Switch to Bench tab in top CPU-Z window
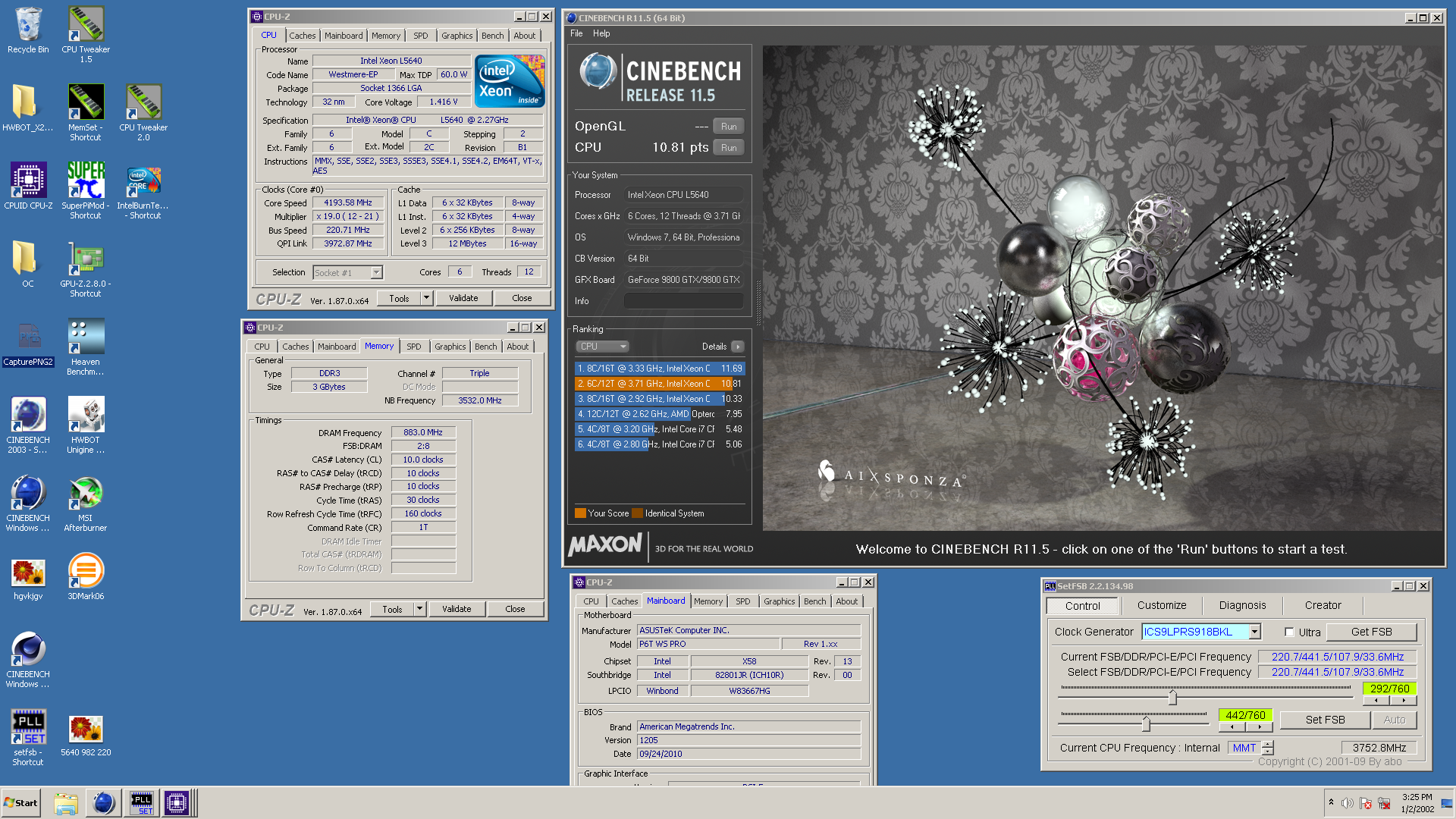Screen dimensions: 1456x819 (x=492, y=36)
